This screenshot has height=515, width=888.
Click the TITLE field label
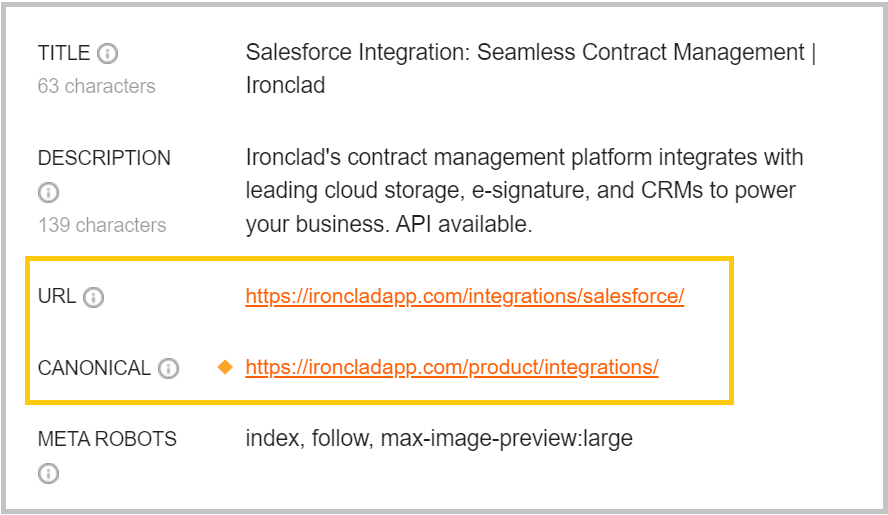[63, 53]
